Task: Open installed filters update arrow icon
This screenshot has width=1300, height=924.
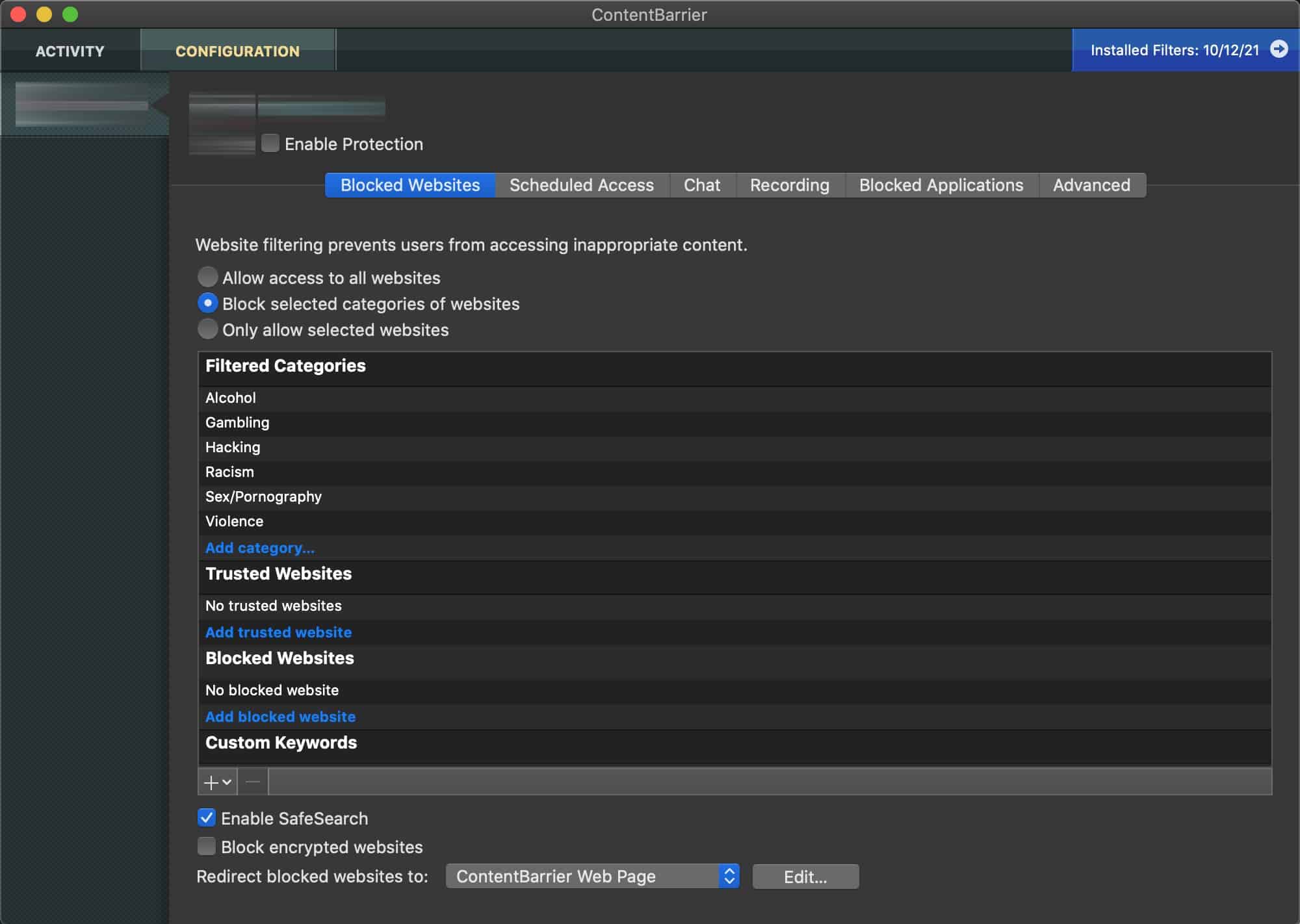Action: (1279, 49)
